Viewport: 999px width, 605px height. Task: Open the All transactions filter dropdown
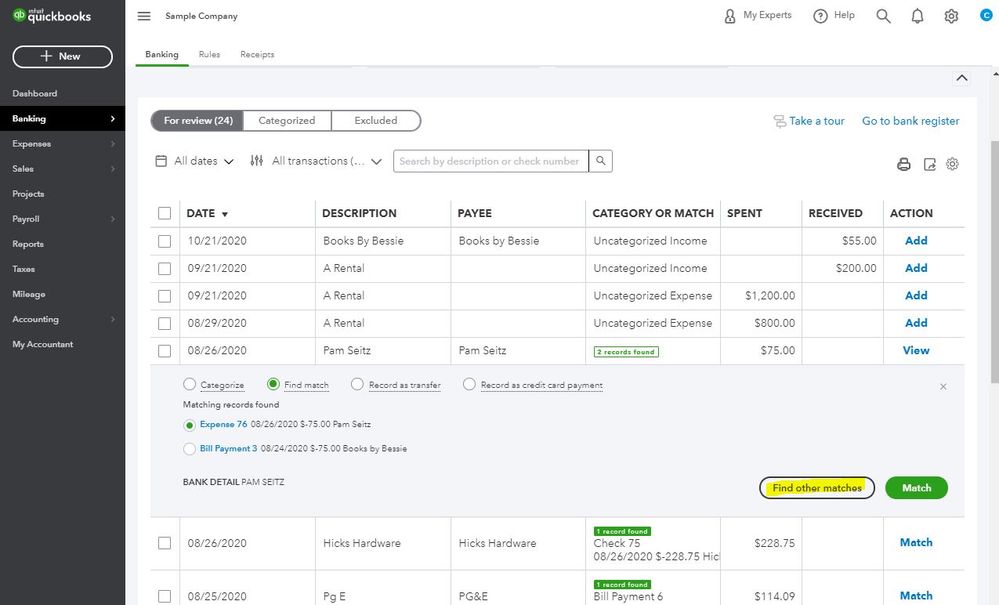click(x=317, y=161)
